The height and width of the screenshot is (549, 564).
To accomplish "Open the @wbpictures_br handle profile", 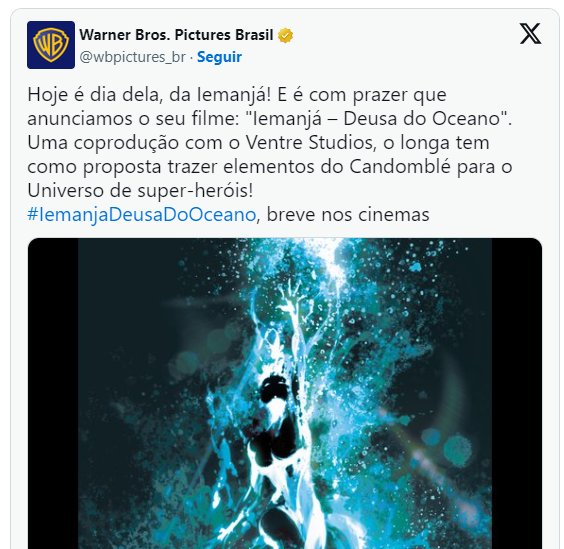I will pyautogui.click(x=132, y=57).
